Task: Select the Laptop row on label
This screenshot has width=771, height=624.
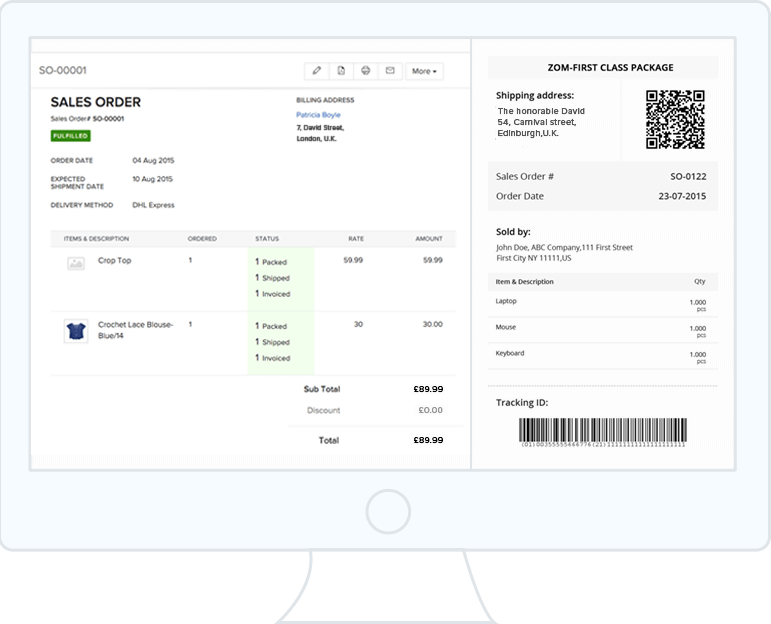Action: [603, 304]
